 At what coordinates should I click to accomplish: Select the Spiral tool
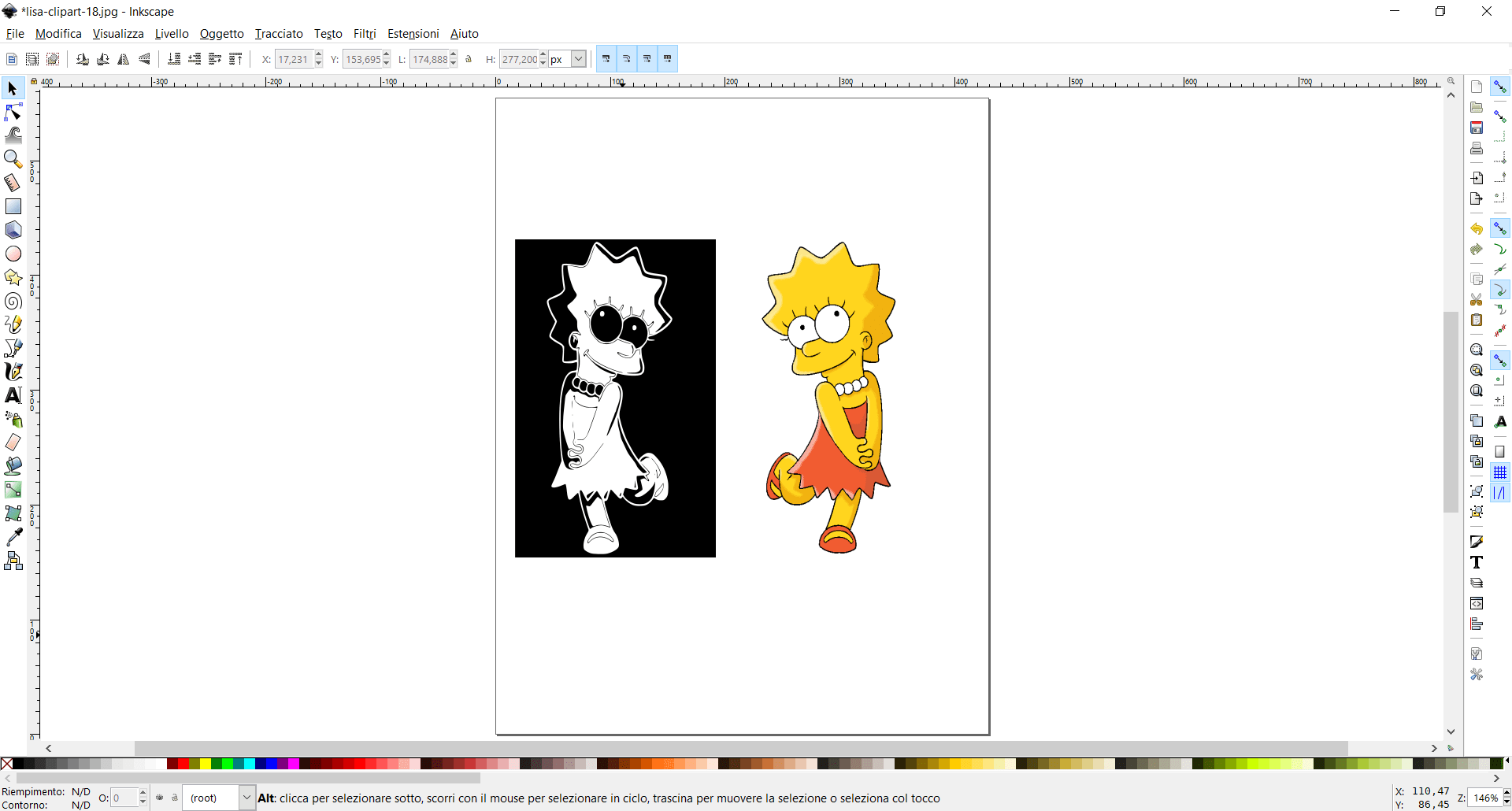click(13, 301)
